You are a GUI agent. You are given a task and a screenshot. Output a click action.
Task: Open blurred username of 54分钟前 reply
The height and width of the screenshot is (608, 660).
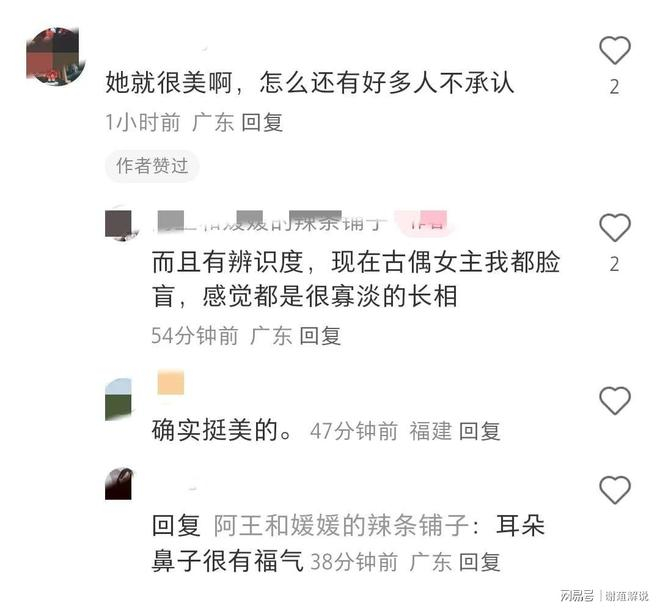point(269,222)
